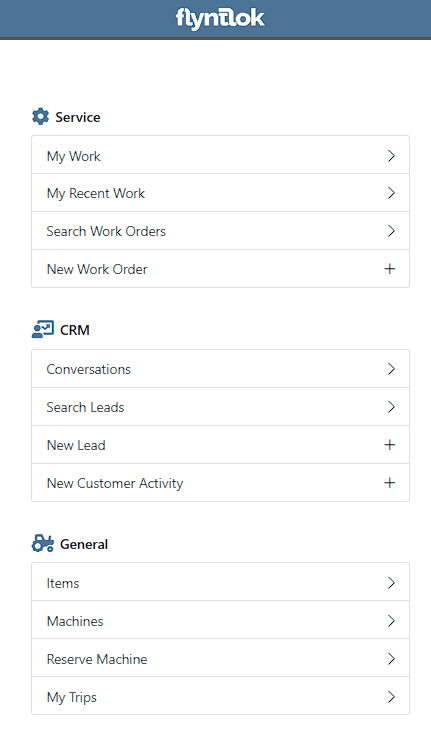Click the plus icon for New Customer Activity
The image size is (431, 740).
[389, 483]
